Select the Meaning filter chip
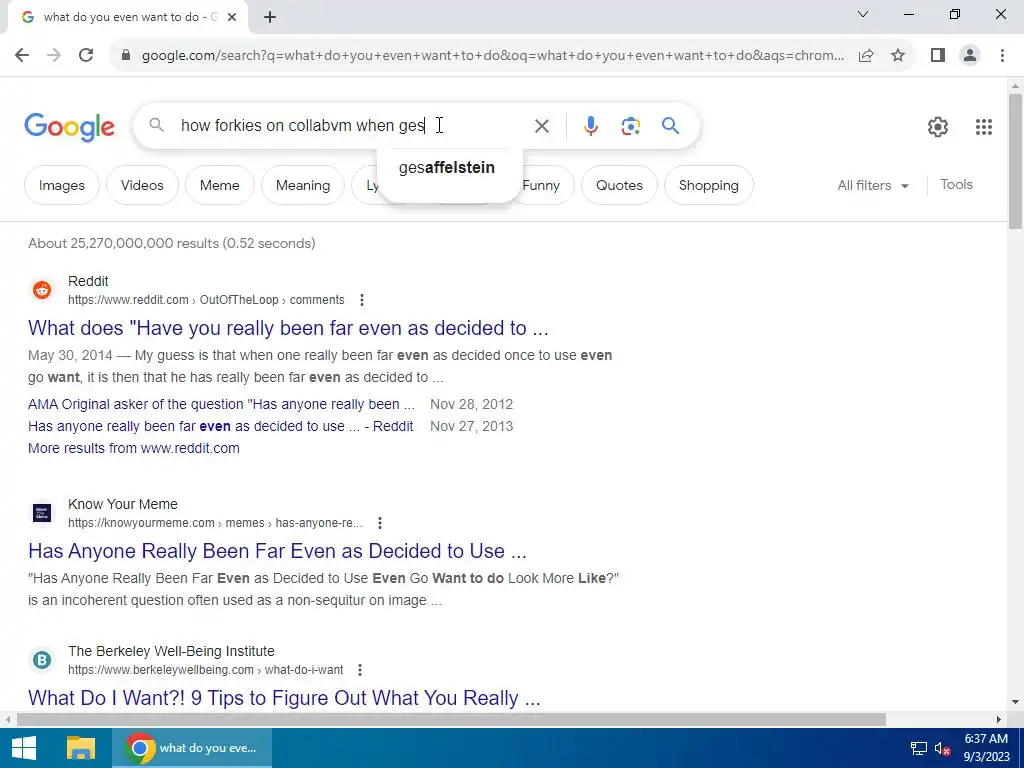Viewport: 1024px width, 768px height. click(302, 185)
